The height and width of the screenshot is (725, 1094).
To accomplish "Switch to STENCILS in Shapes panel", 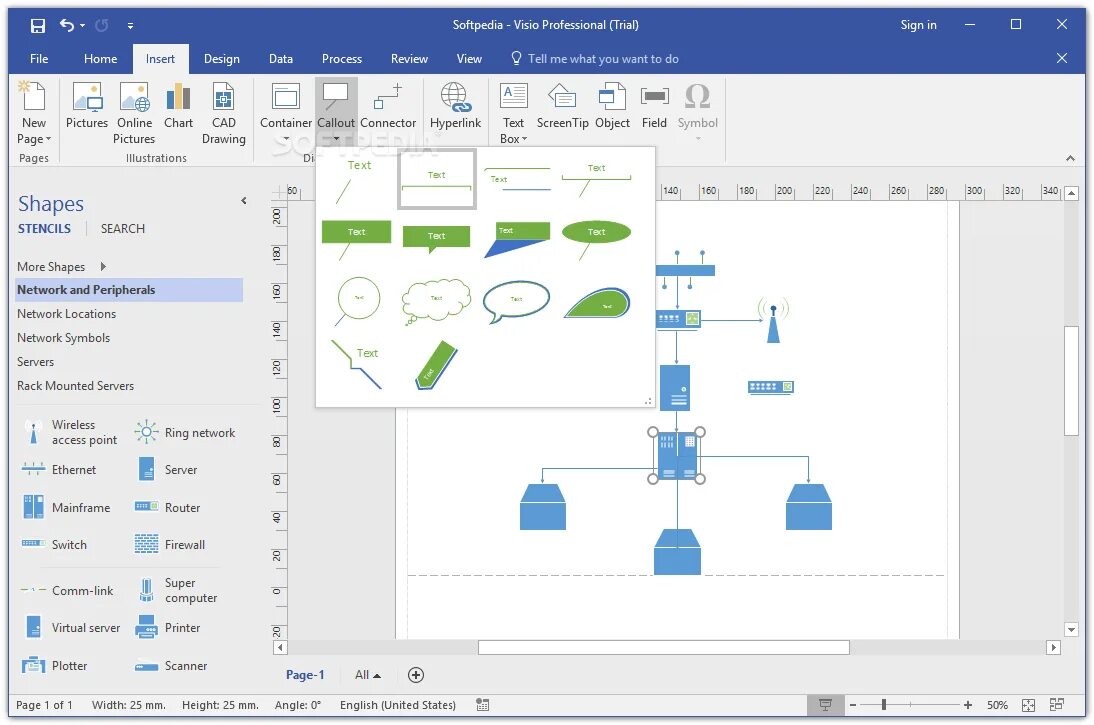I will pyautogui.click(x=44, y=229).
